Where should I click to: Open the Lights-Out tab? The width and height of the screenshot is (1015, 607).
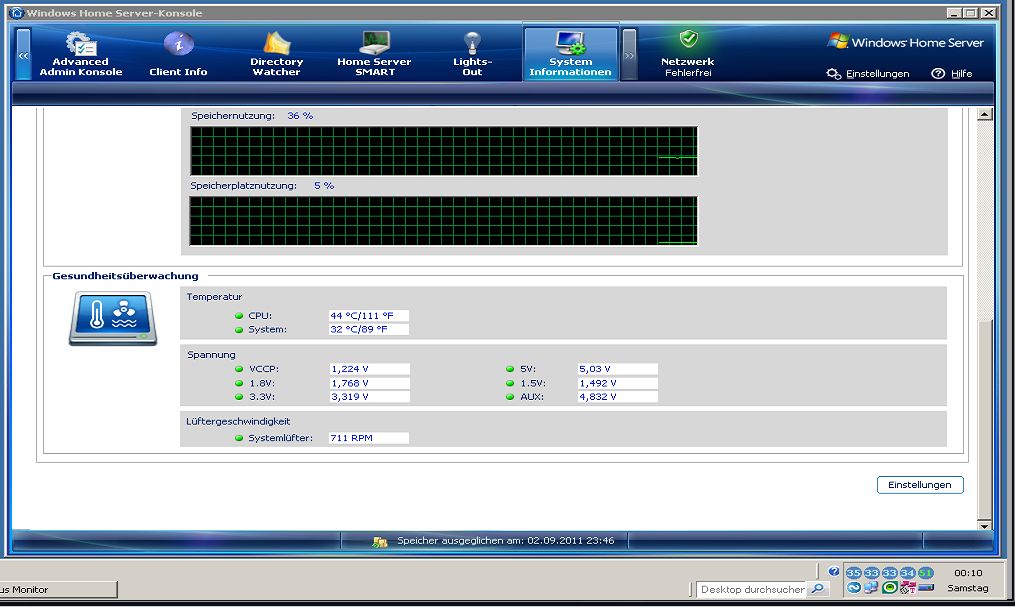click(x=472, y=54)
